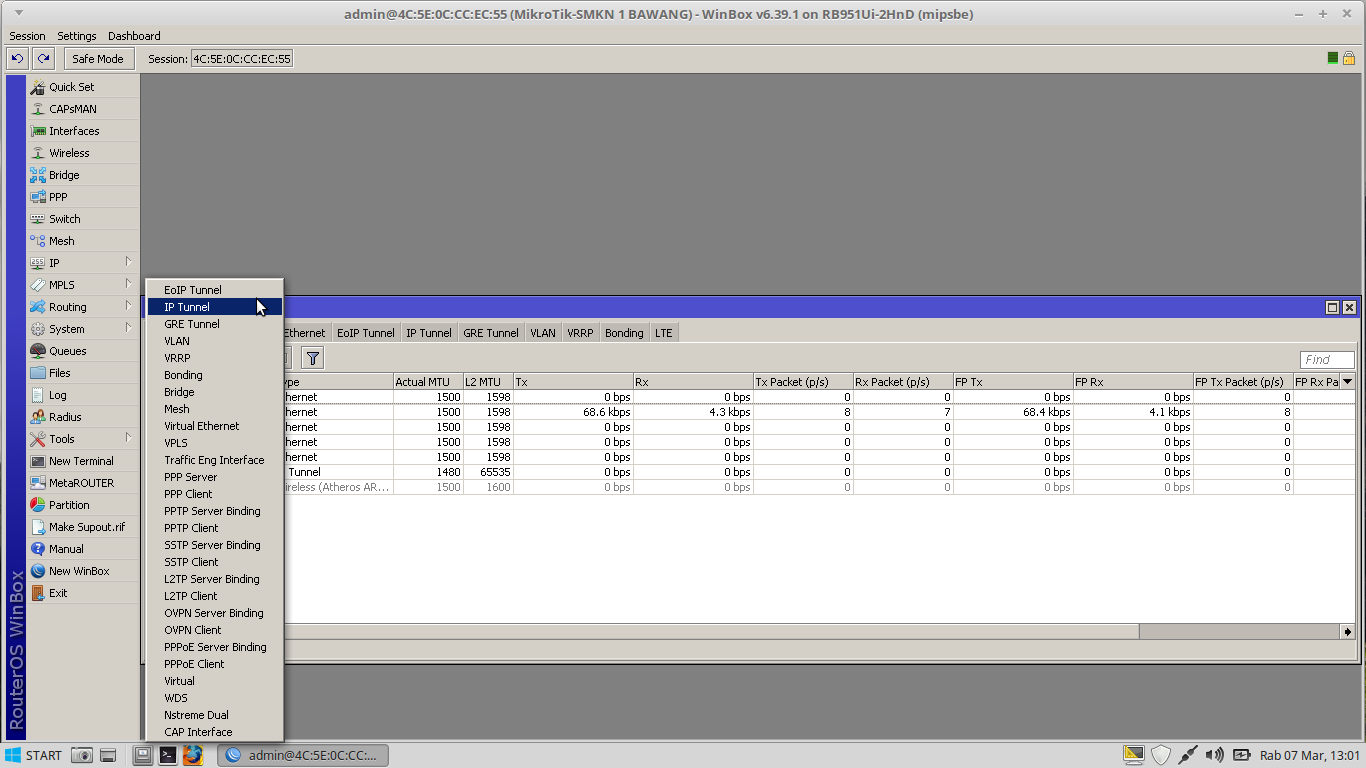Select Nstreme Dual from the popup menu

pyautogui.click(x=214, y=715)
